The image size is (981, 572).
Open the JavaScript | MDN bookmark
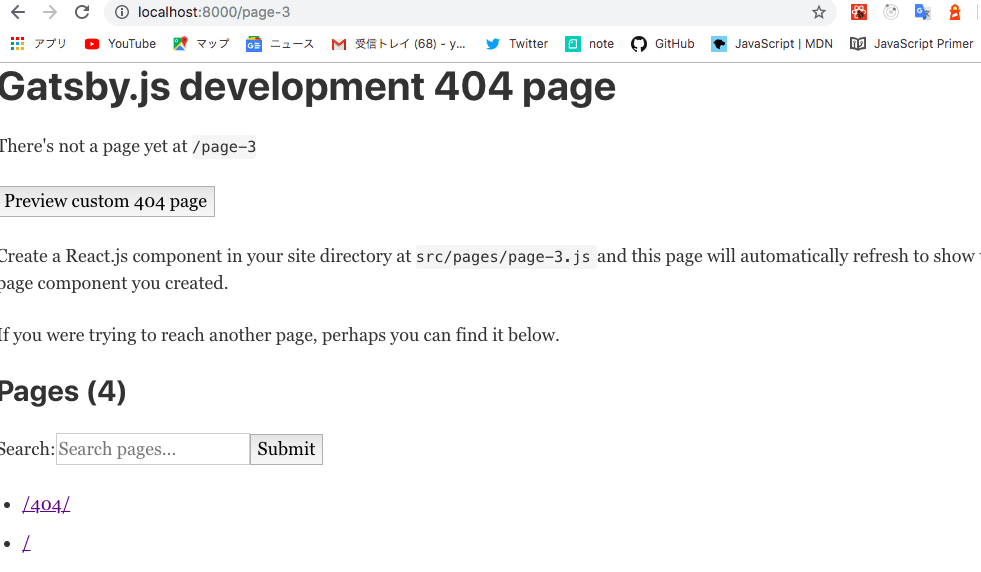click(x=772, y=44)
